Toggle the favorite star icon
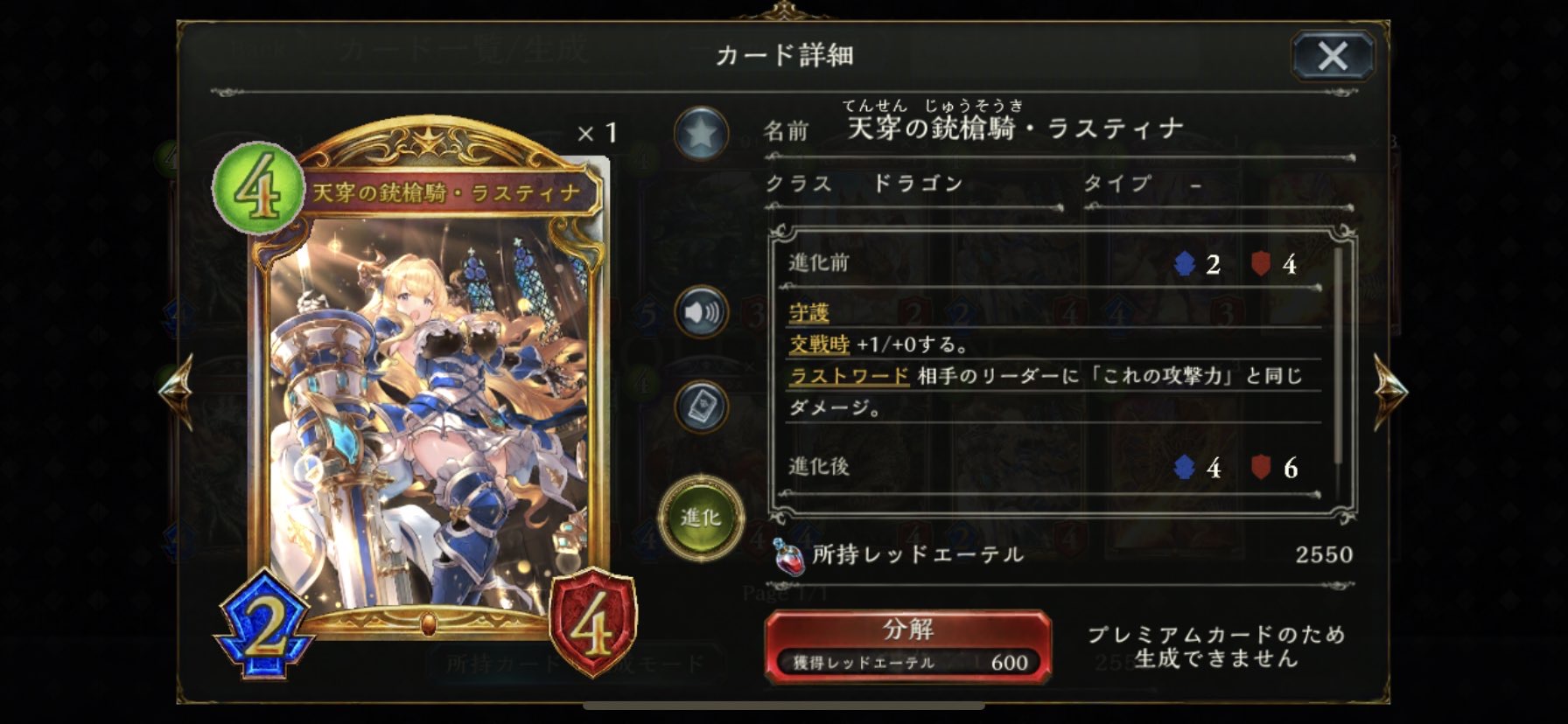The height and width of the screenshot is (724, 1568). tap(702, 133)
